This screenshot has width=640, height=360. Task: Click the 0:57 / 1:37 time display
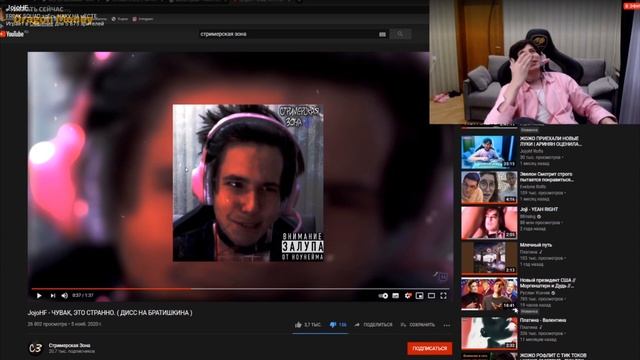click(83, 296)
